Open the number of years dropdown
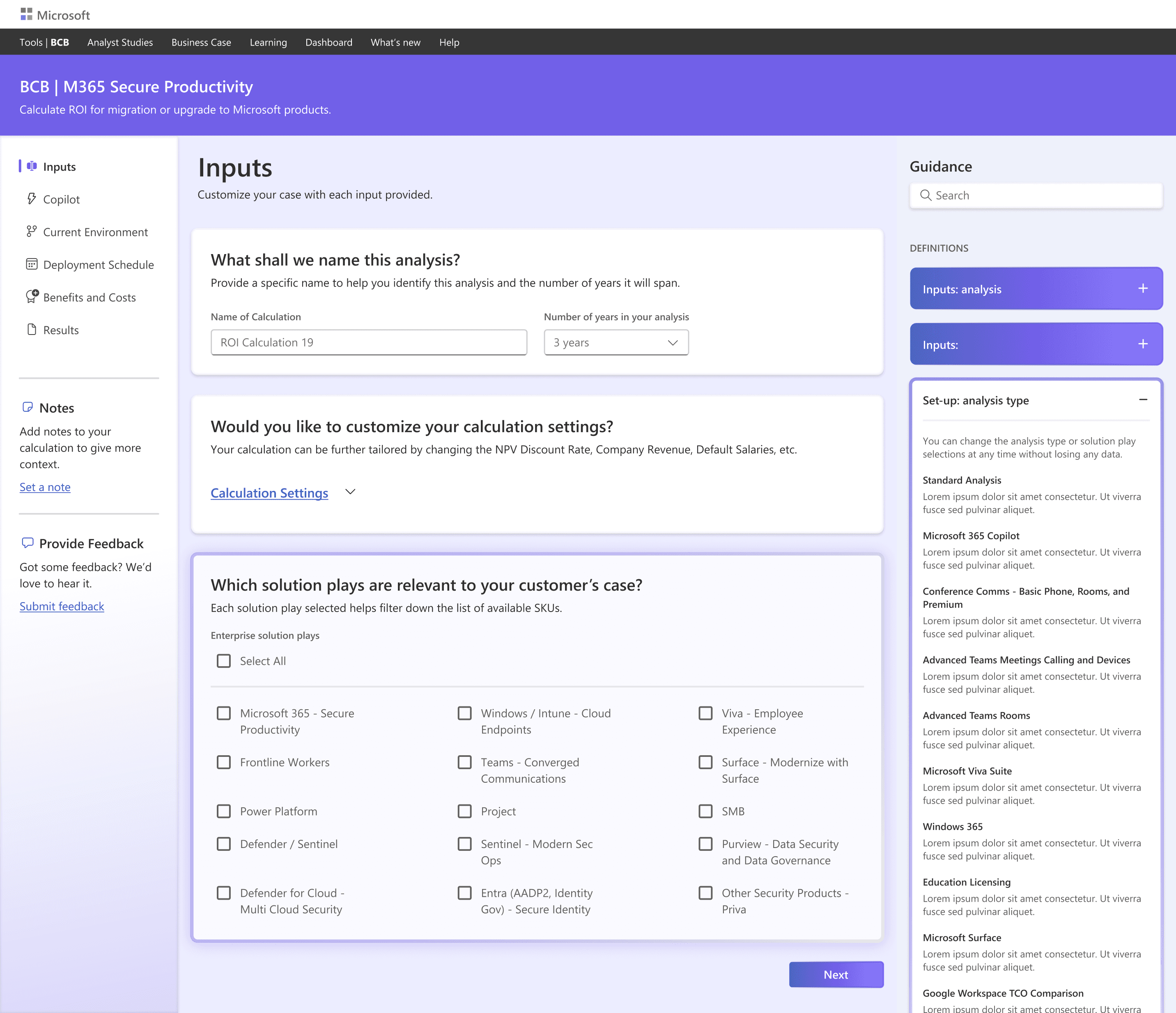1176x1013 pixels. pos(616,343)
